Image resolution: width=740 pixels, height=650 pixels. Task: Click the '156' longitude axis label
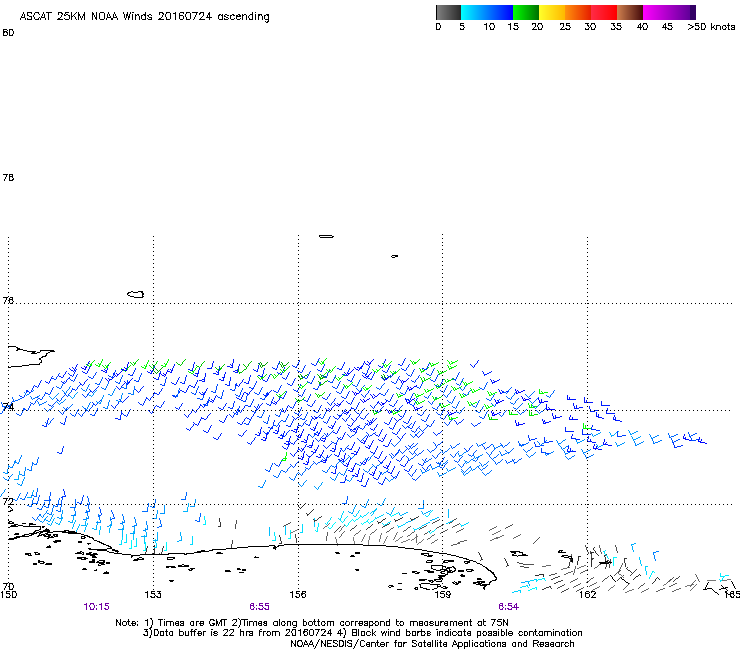(298, 595)
